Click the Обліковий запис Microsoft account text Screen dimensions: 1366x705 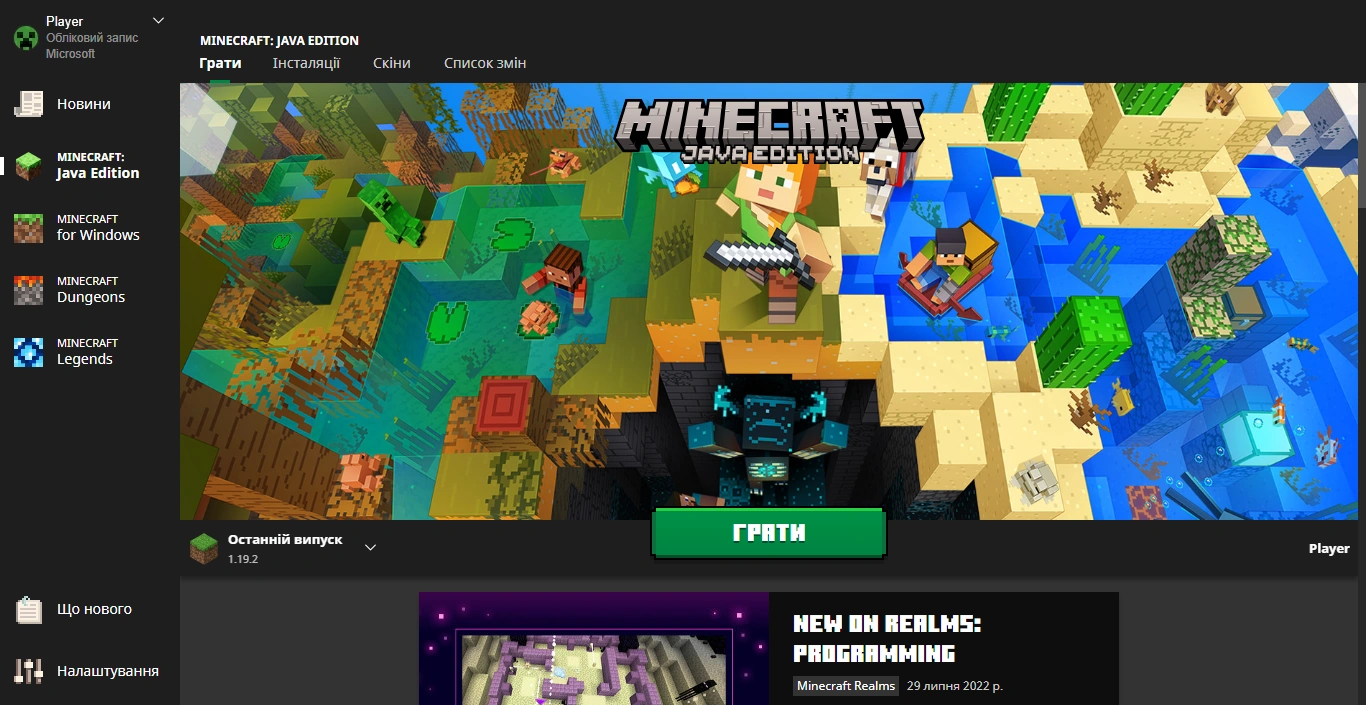coord(92,46)
